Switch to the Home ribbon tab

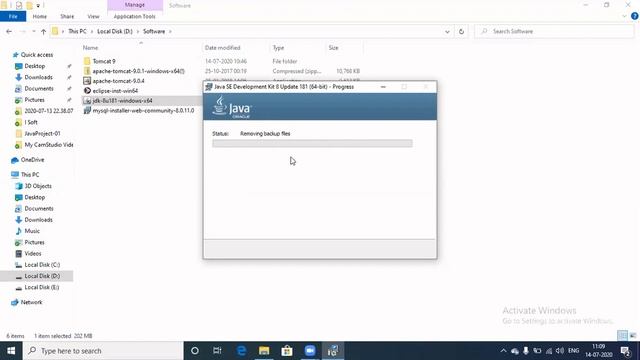point(40,16)
